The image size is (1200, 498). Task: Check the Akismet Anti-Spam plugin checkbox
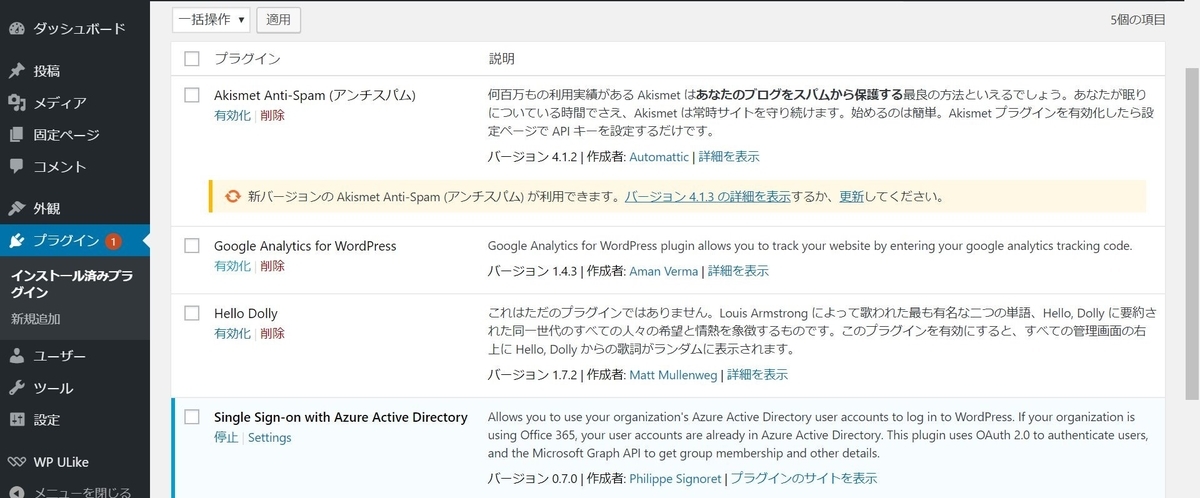192,95
